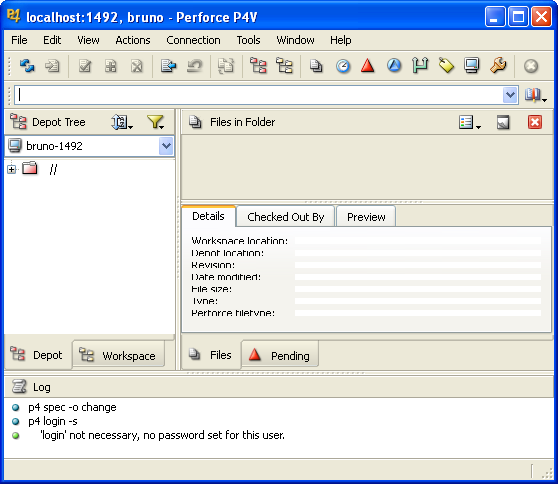The image size is (558, 484).
Task: Select the // root folder in tree
Action: click(53, 169)
